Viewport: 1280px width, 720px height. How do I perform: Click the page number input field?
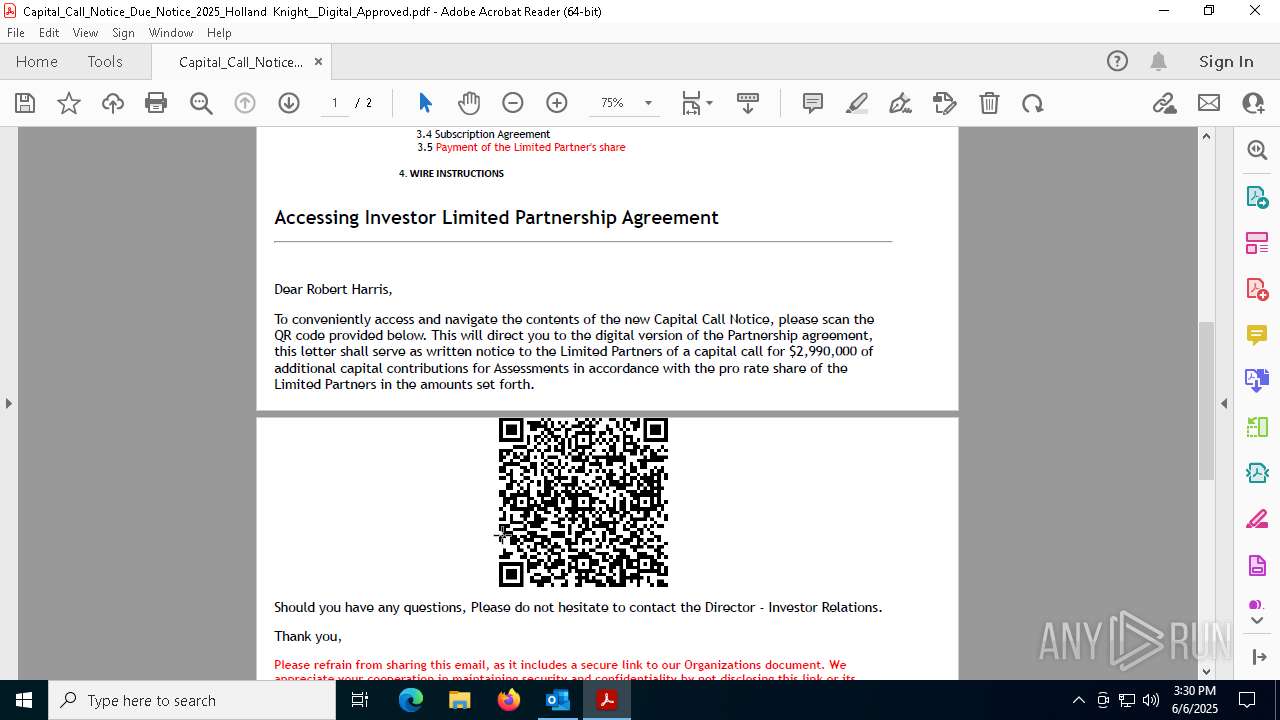(335, 103)
